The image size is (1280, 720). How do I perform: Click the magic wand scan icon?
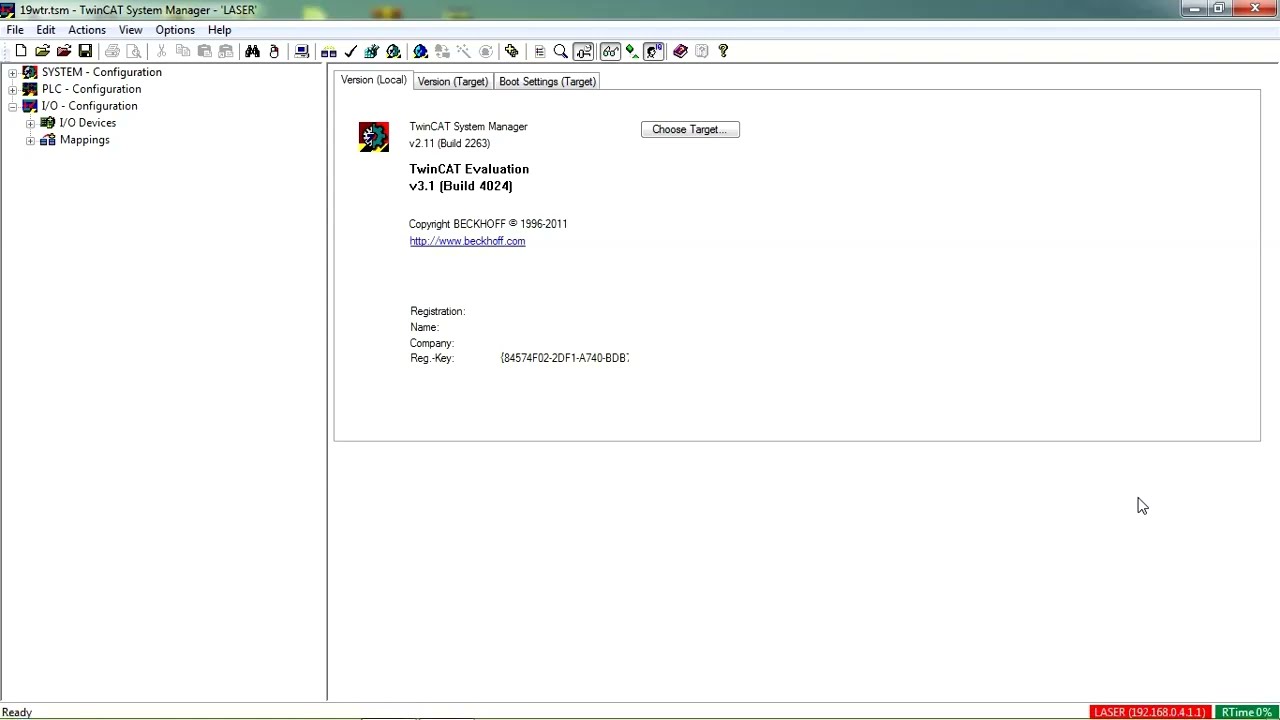coord(464,51)
